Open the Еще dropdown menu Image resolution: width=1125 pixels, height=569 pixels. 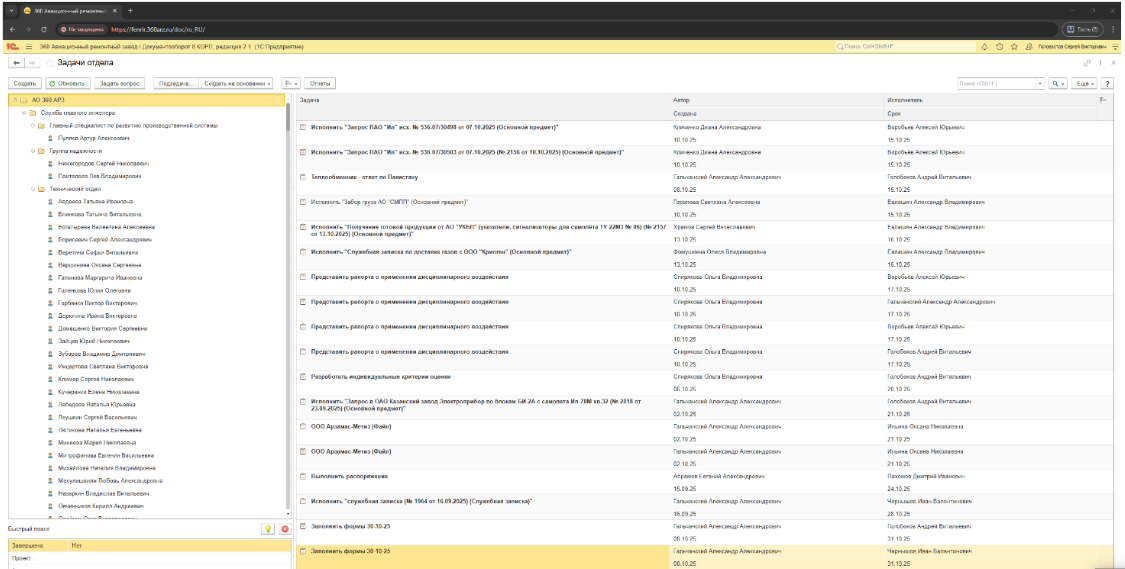[x=1084, y=83]
